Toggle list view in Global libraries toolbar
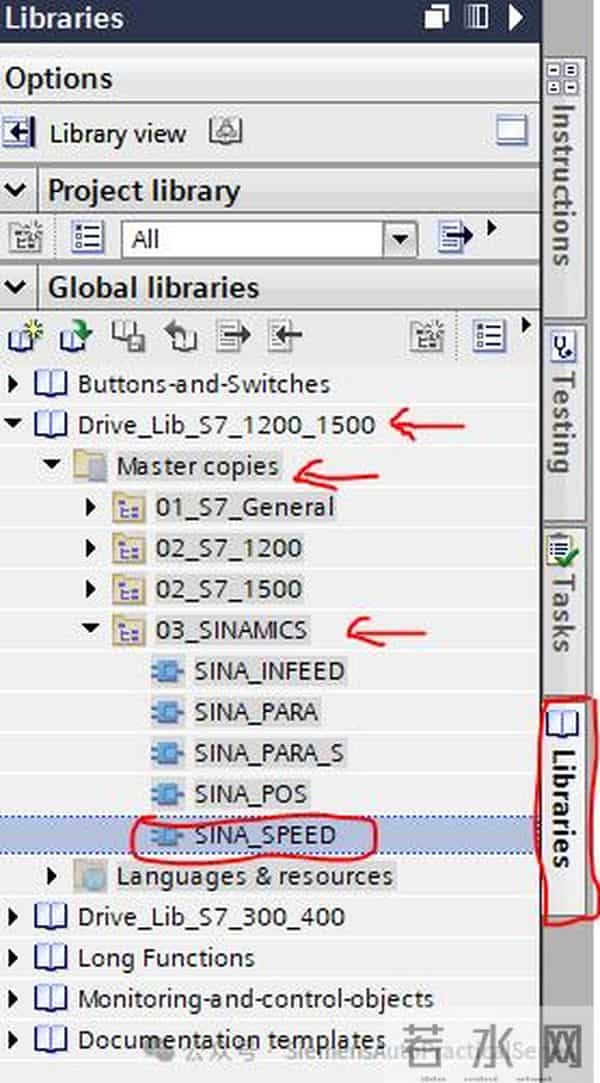Image resolution: width=600 pixels, height=1083 pixels. 488,337
